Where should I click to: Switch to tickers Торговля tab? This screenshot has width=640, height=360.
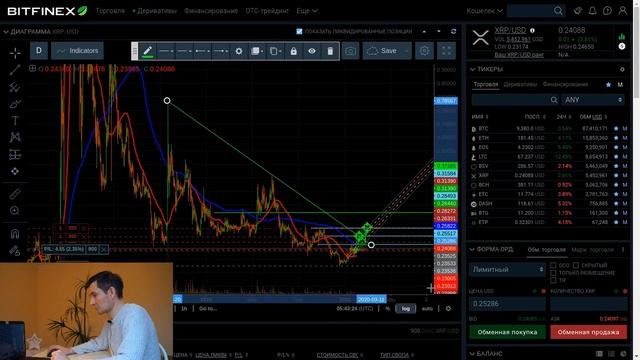(486, 84)
